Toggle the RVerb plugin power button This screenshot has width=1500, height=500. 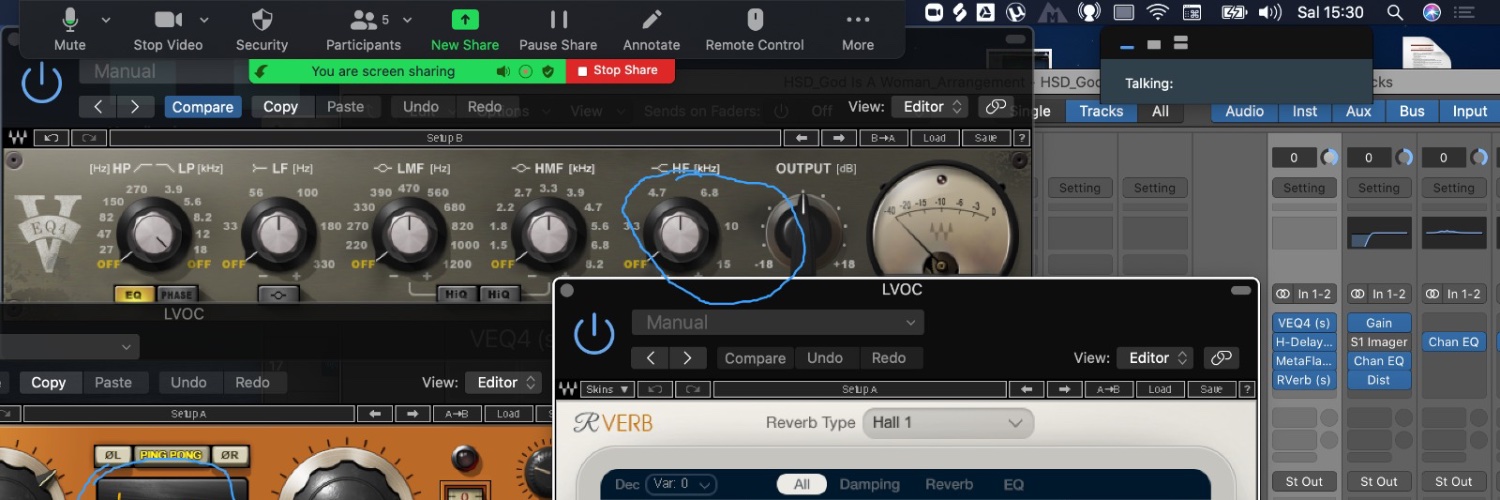(x=594, y=333)
